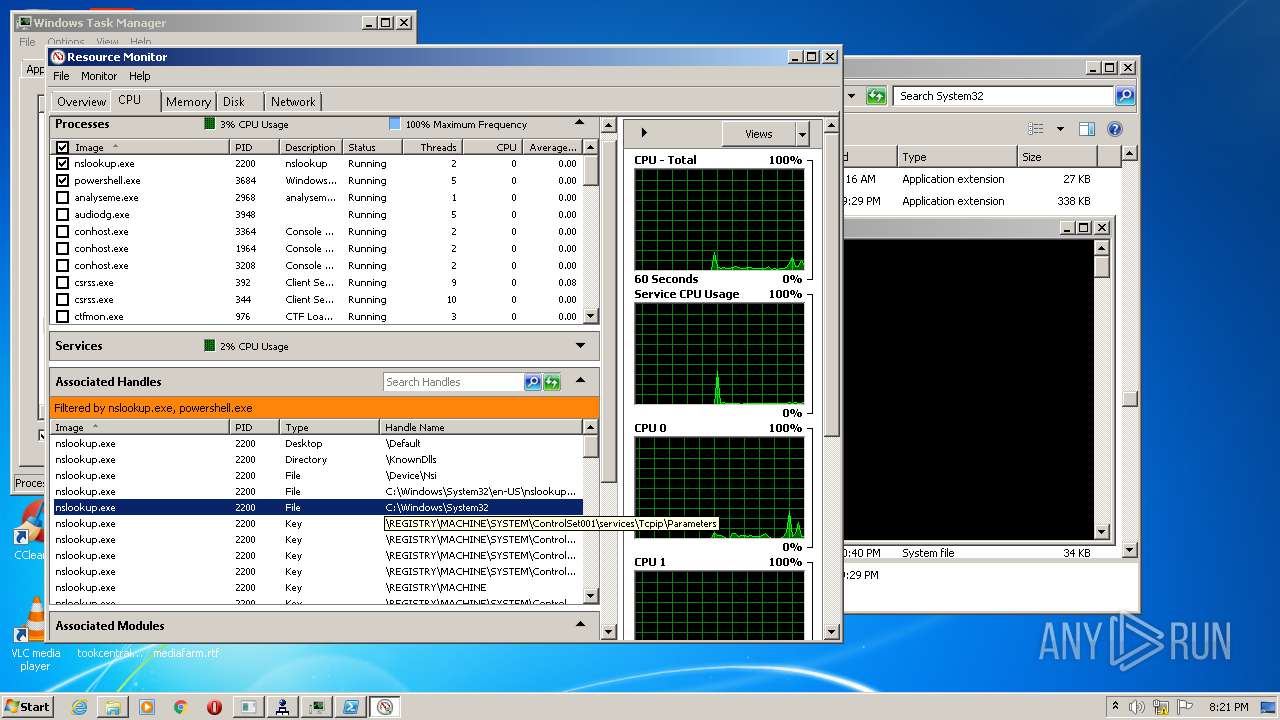
Task: Sort processes by PID column header
Action: coord(255,147)
